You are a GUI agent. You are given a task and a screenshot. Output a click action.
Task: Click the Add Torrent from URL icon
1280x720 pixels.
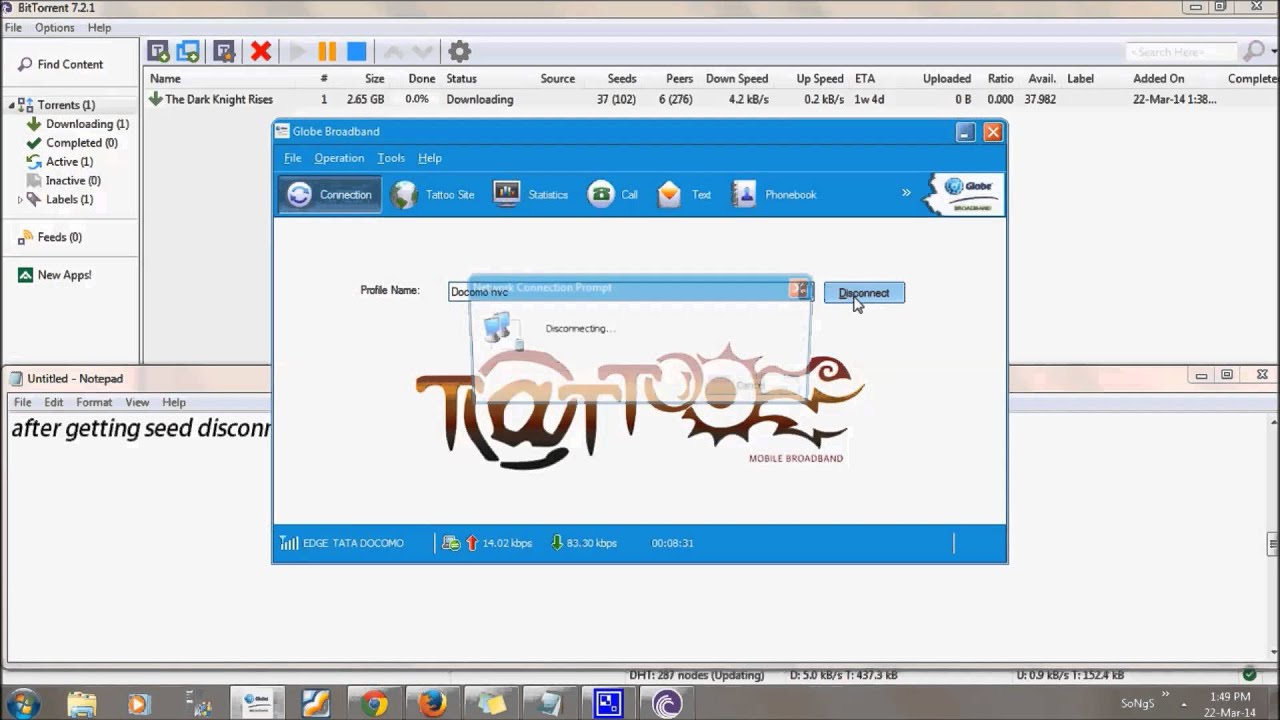tap(188, 51)
